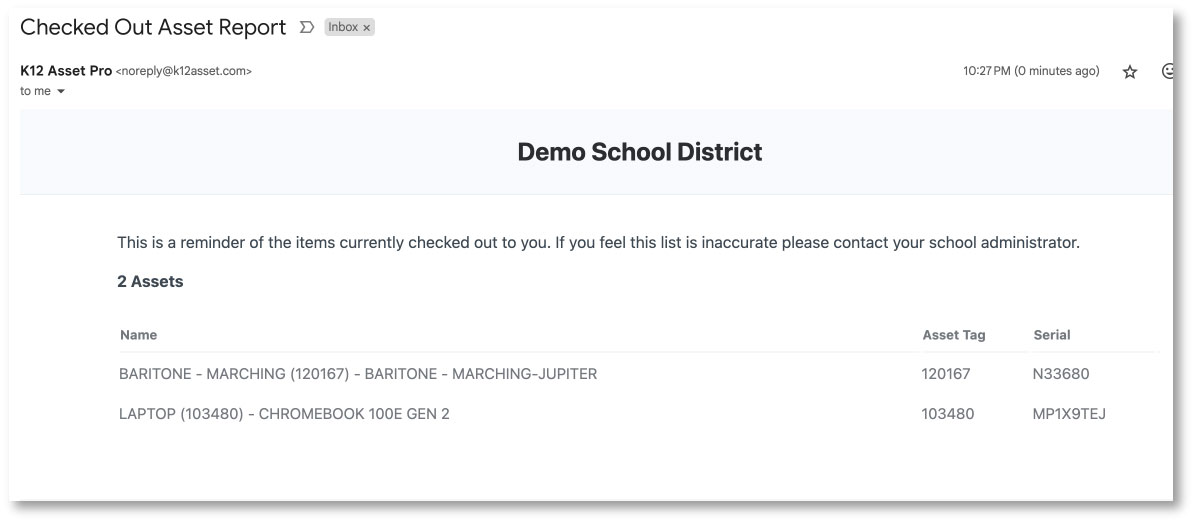Star this email message
Viewport: 1195px width, 523px height.
pyautogui.click(x=1130, y=72)
